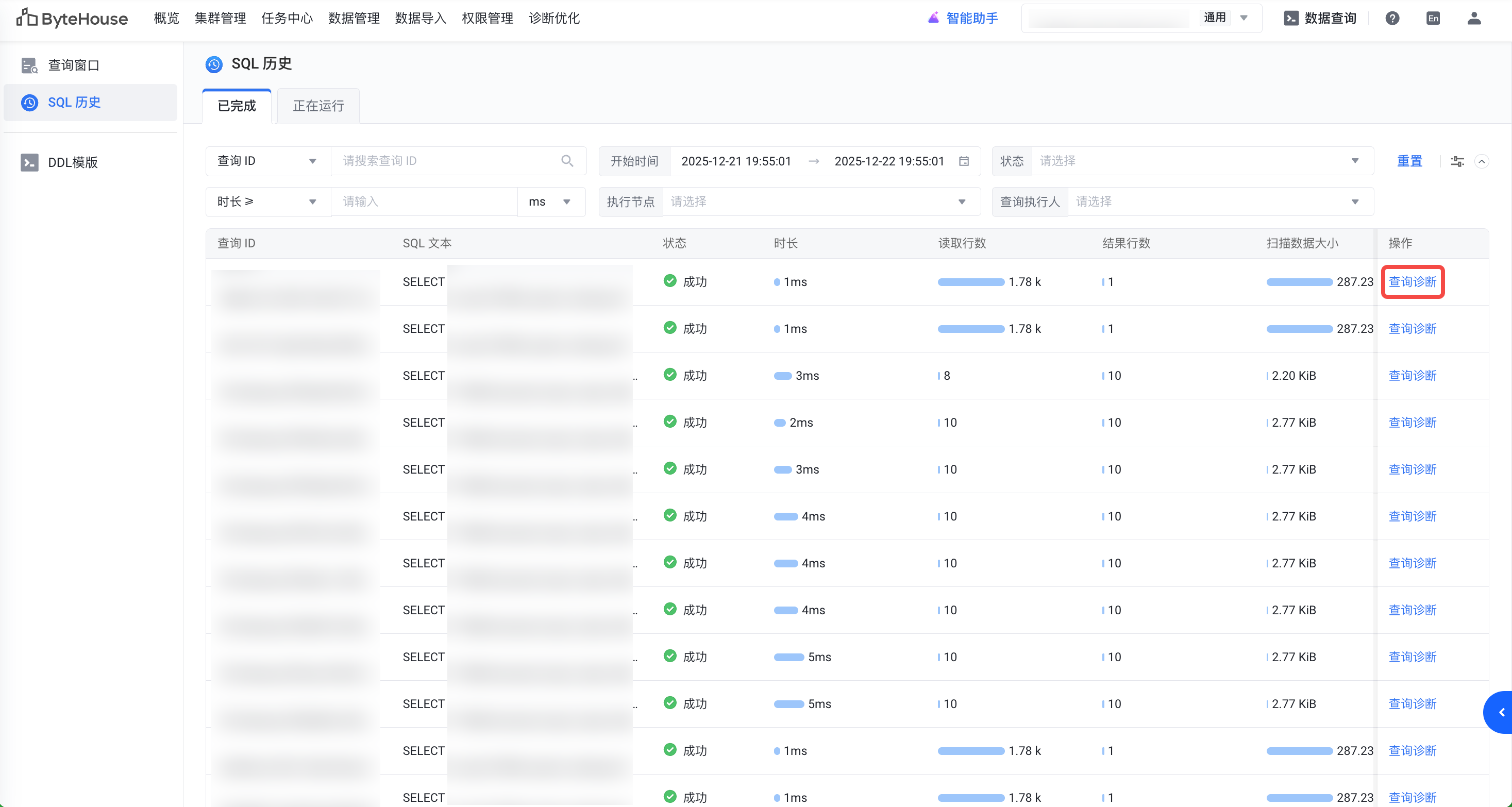Select DDL模版 in the sidebar

(73, 162)
